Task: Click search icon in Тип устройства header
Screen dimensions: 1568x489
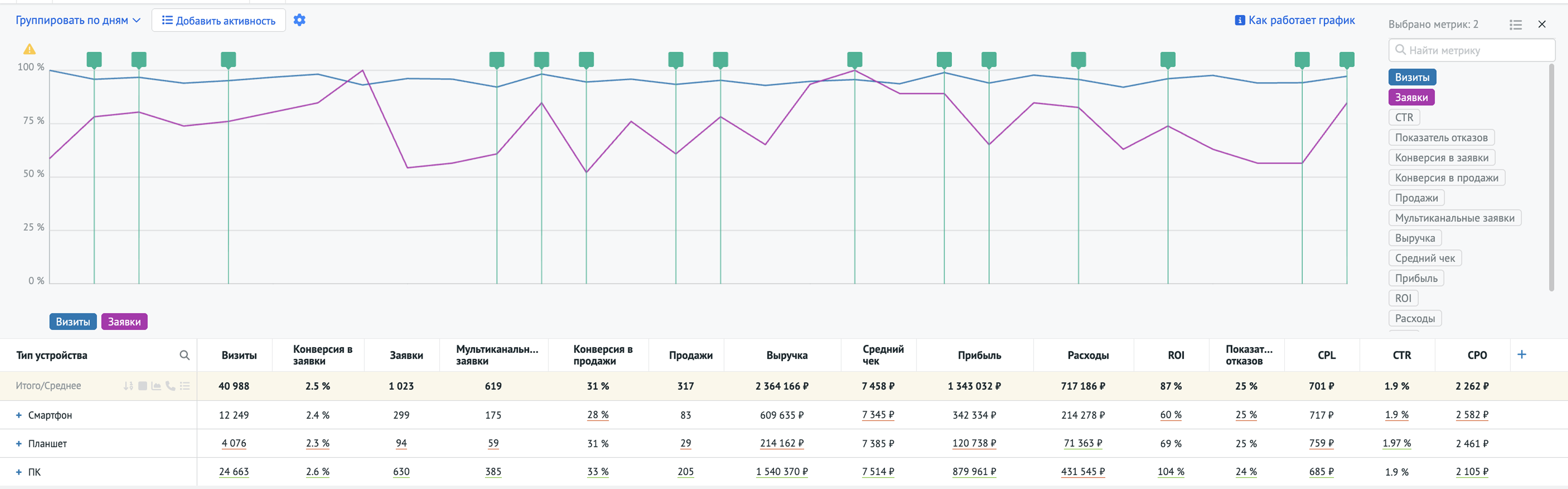Action: 184,355
